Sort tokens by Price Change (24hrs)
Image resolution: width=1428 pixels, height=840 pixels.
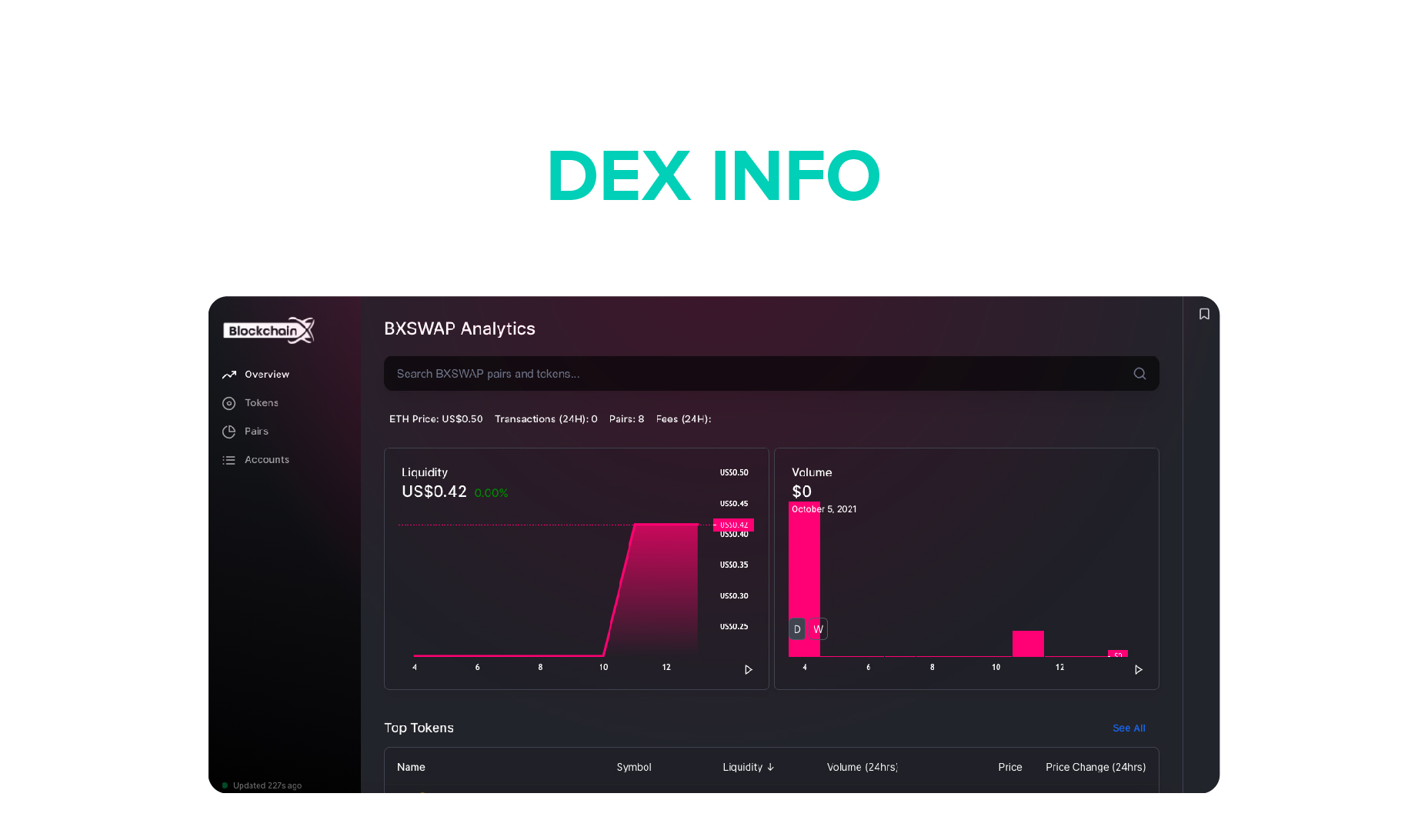click(x=1095, y=767)
